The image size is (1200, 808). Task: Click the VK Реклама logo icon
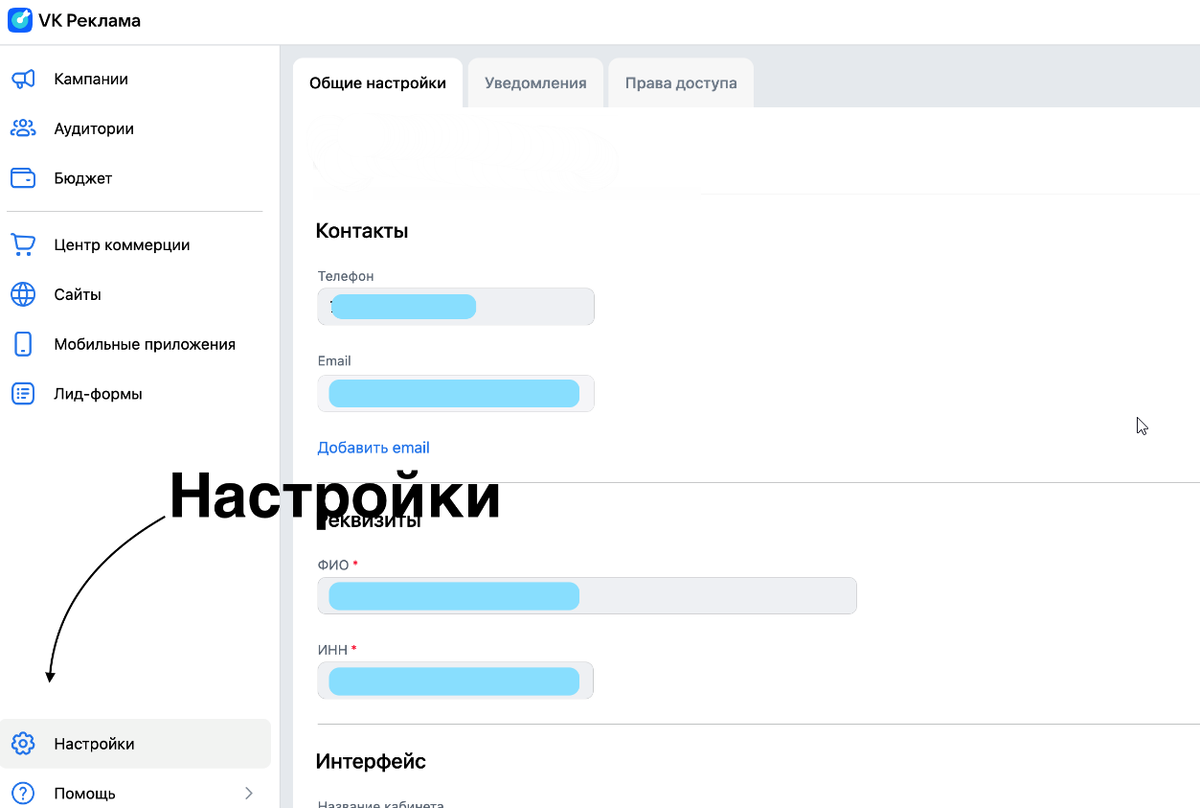click(x=20, y=20)
